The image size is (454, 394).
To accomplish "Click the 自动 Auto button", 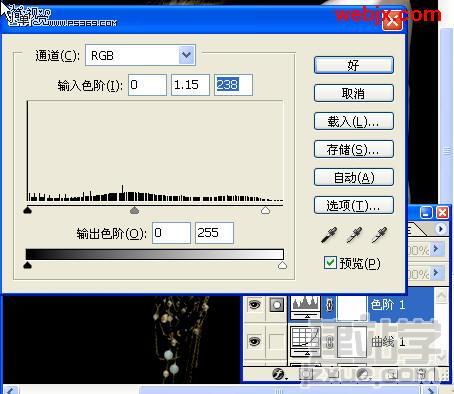I will click(x=354, y=177).
